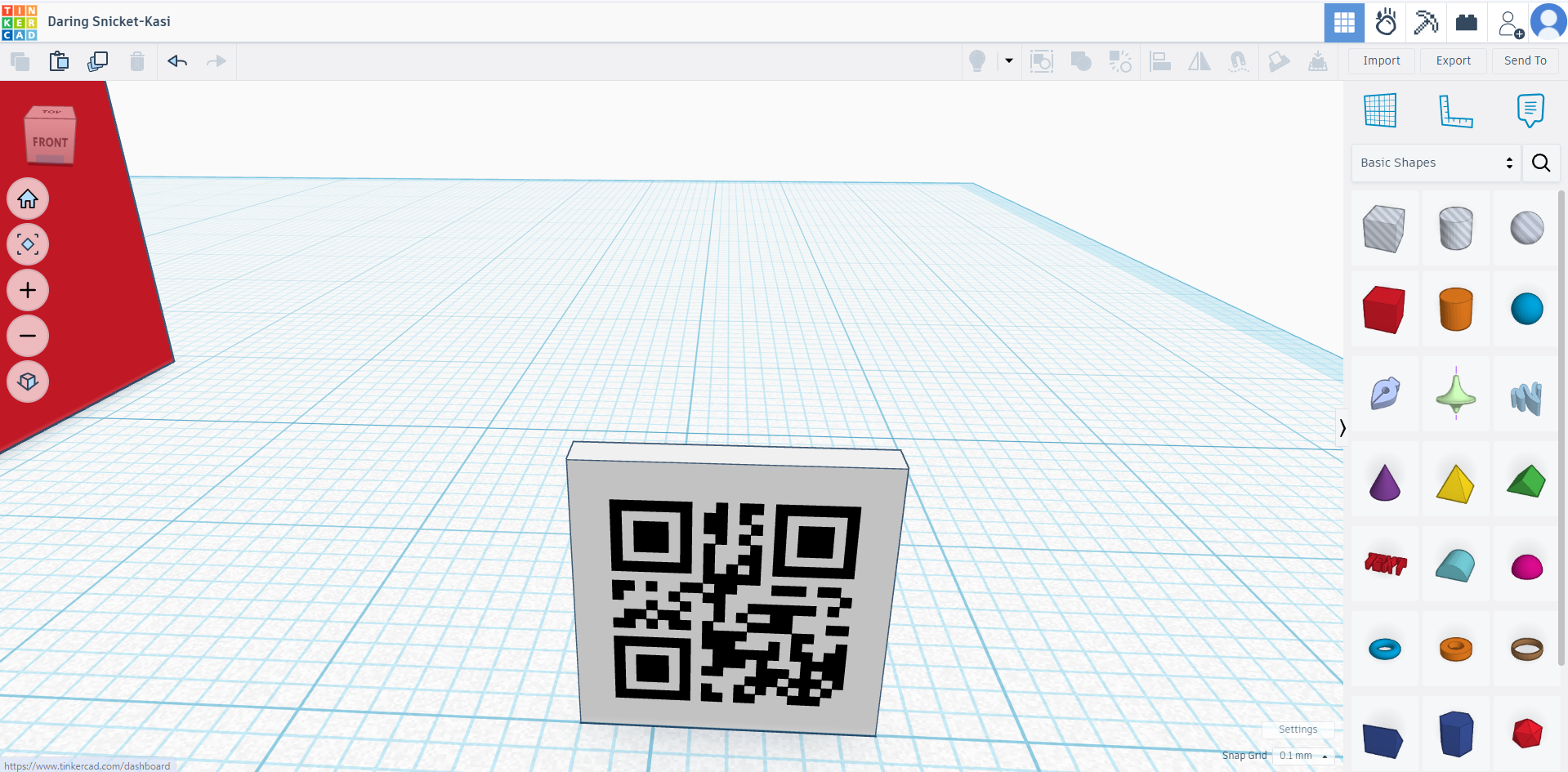Zoom in with plus button
The height and width of the screenshot is (772, 1568).
pyautogui.click(x=28, y=290)
